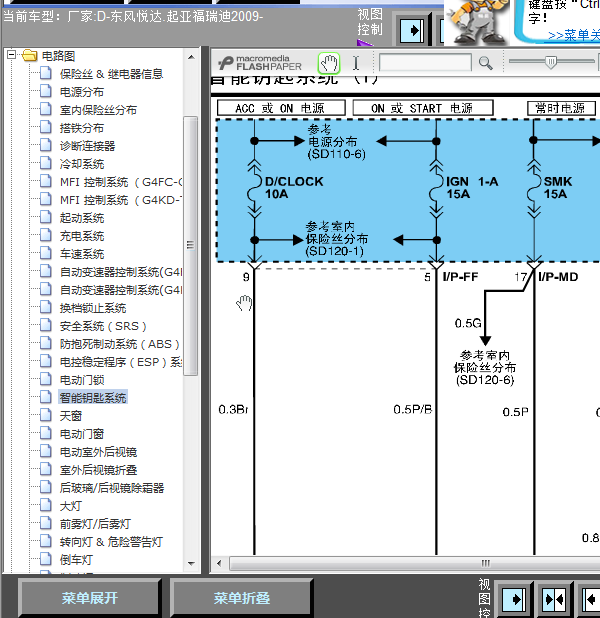Open the 电动室外后视镜 entry
The width and height of the screenshot is (600, 618).
click(x=98, y=452)
